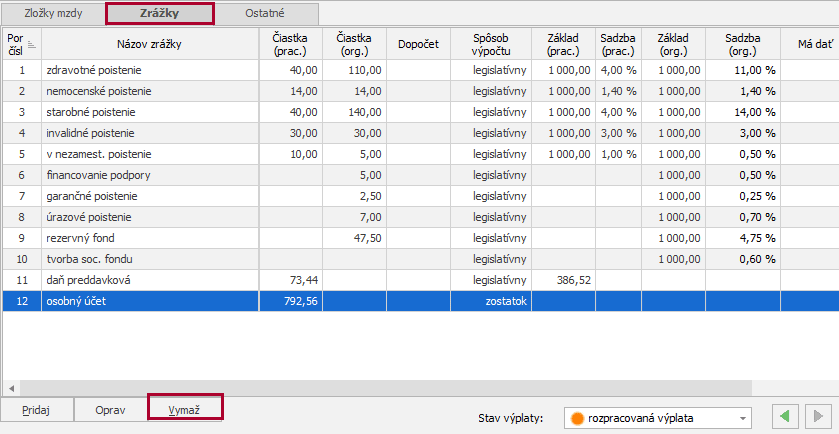
Task: Click the horizontal scrollbar left arrow
Action: point(12,388)
